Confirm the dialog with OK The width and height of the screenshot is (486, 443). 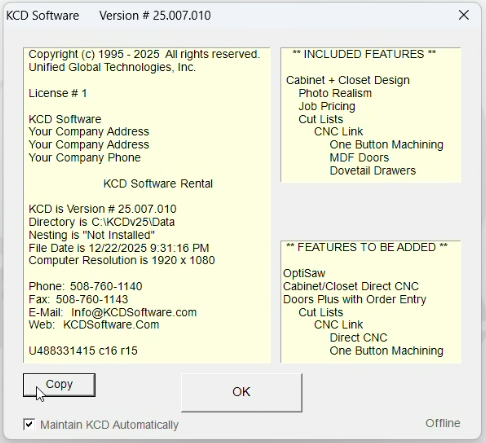242,392
